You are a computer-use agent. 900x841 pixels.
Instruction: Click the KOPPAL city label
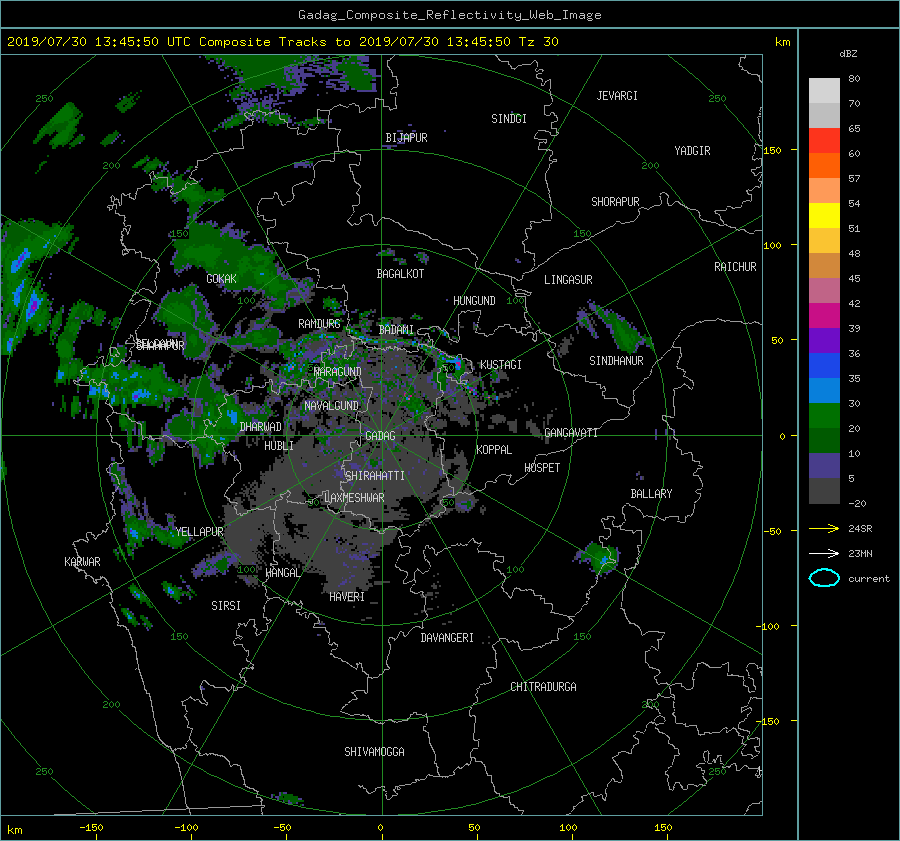pyautogui.click(x=494, y=450)
